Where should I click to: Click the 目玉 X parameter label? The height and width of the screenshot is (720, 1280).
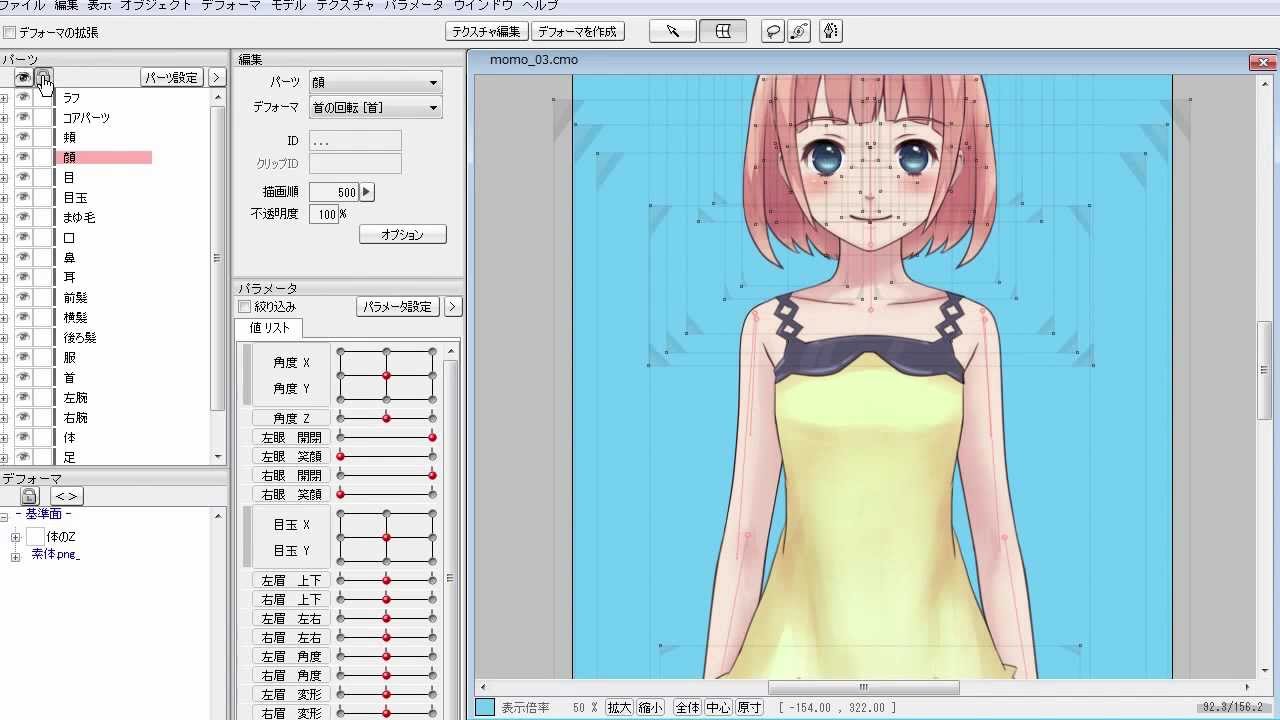[x=292, y=525]
